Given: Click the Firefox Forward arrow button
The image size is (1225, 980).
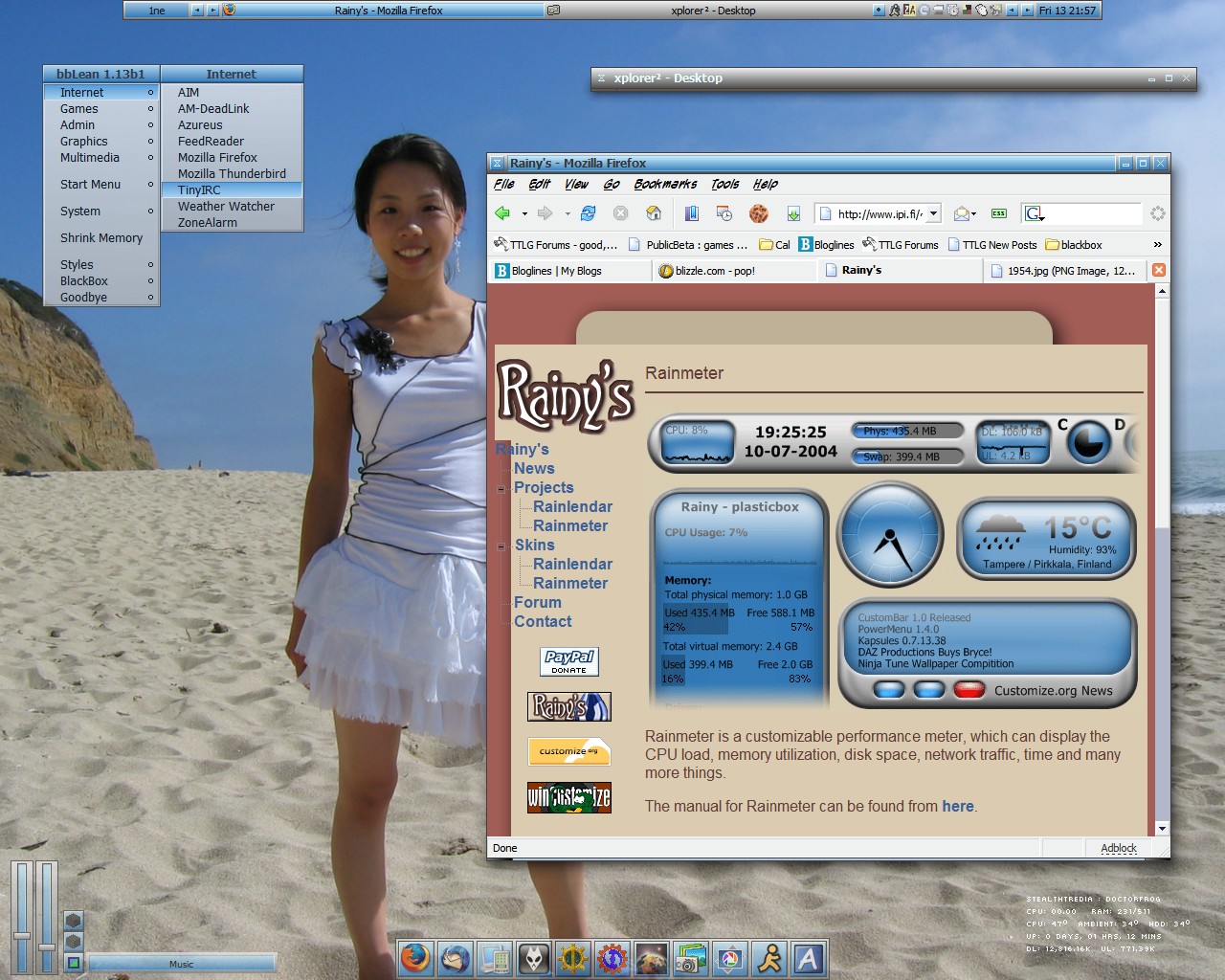Looking at the screenshot, I should coord(546,213).
